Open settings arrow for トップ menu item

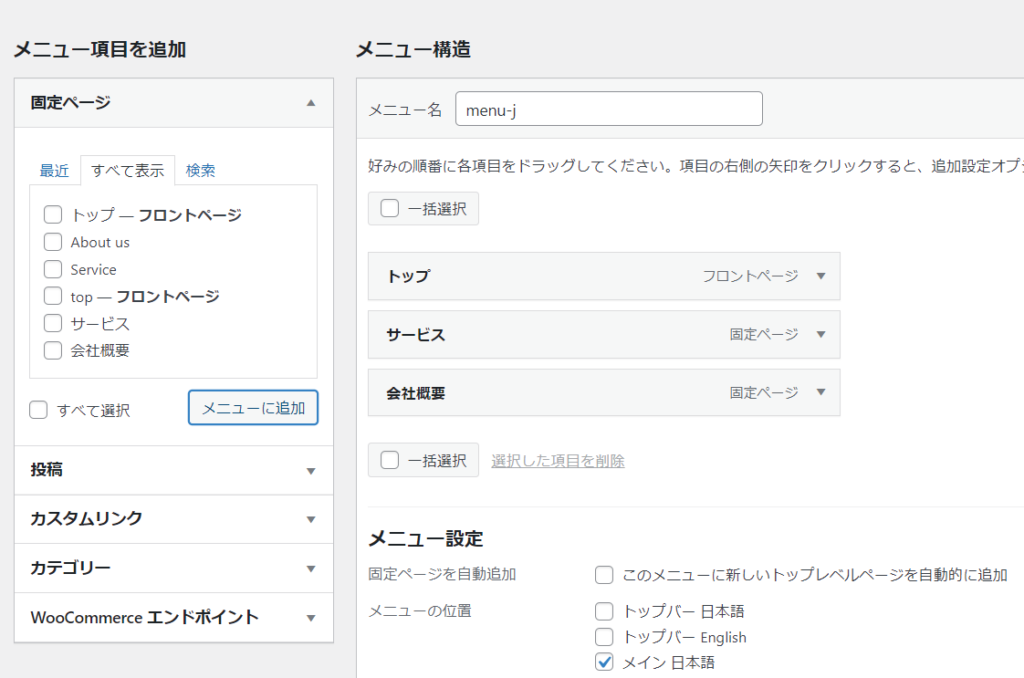[x=821, y=277]
